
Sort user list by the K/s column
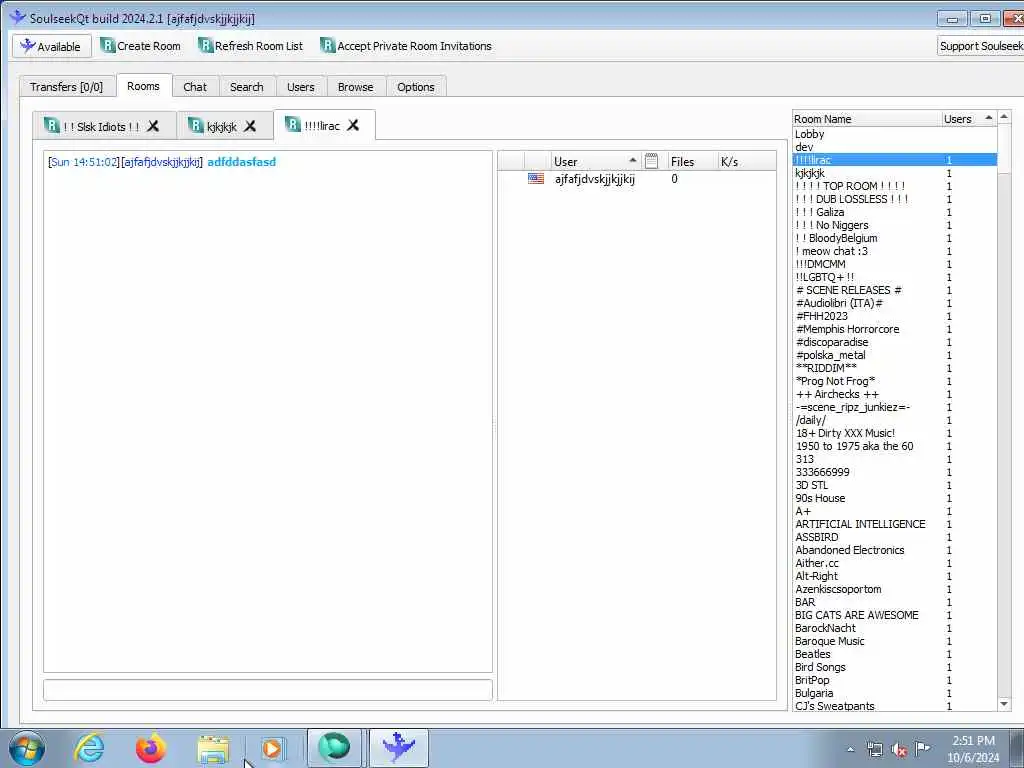(746, 161)
